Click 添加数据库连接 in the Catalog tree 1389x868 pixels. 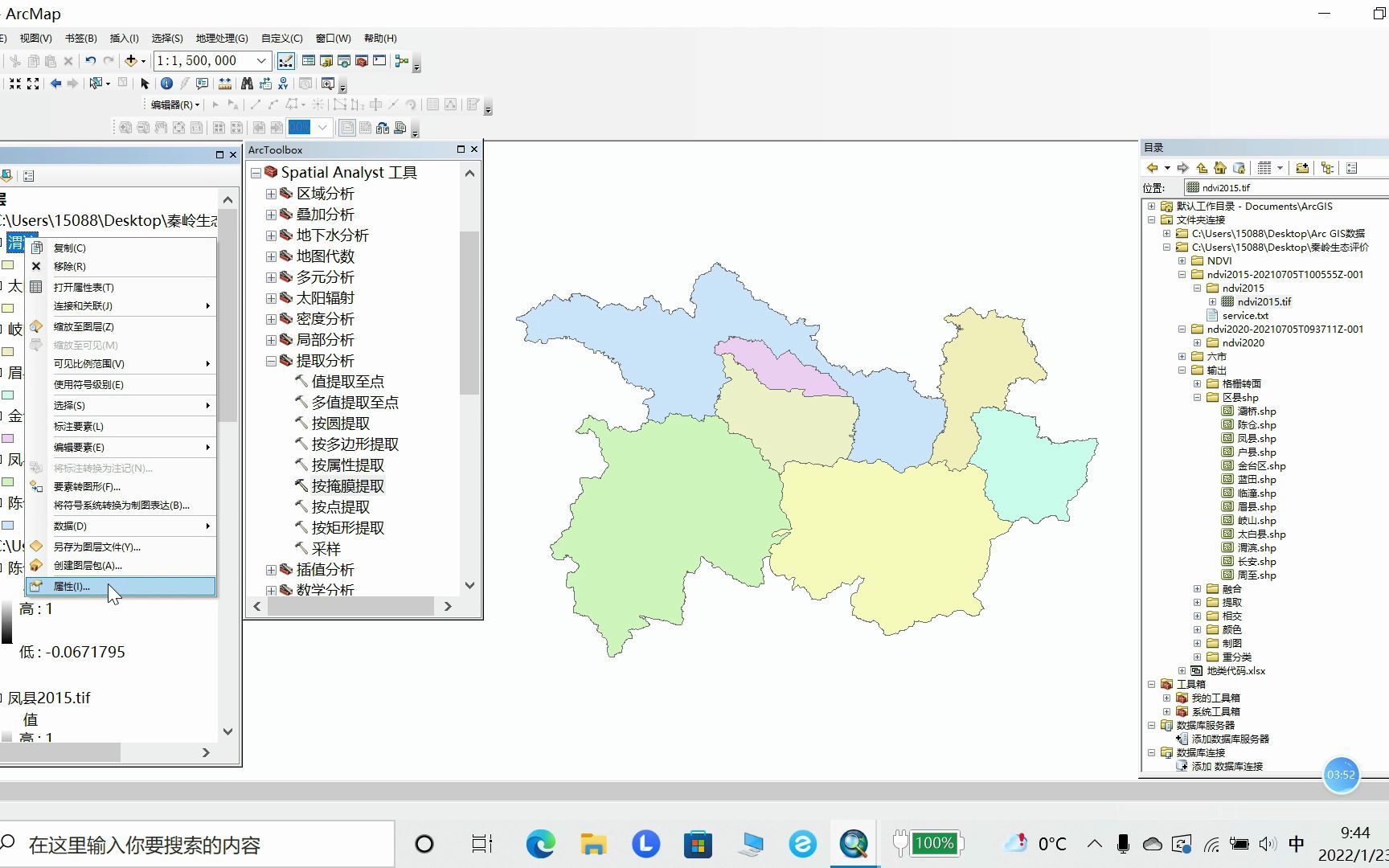click(x=1227, y=766)
